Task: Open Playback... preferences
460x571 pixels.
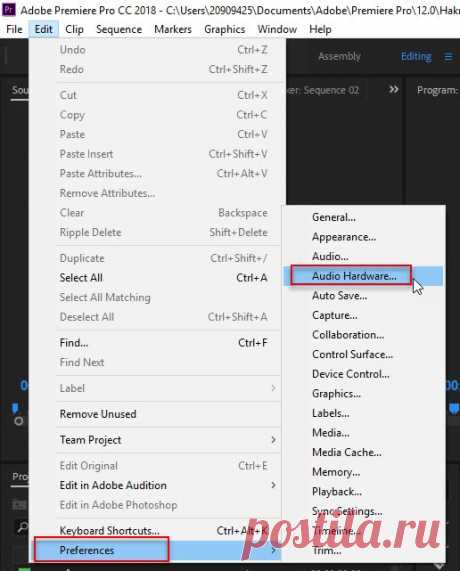Action: coord(363,492)
